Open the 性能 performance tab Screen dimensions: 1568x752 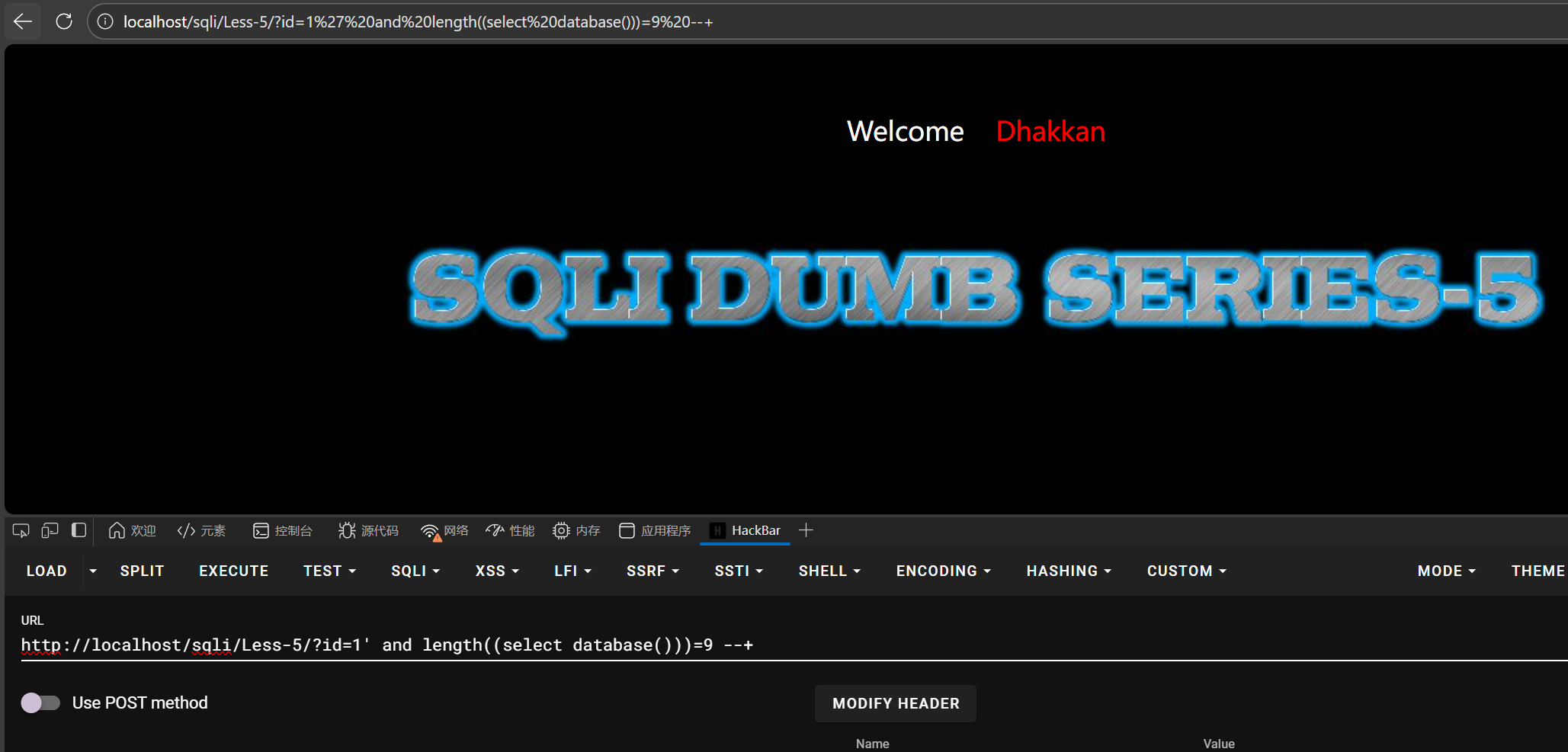pyautogui.click(x=510, y=530)
